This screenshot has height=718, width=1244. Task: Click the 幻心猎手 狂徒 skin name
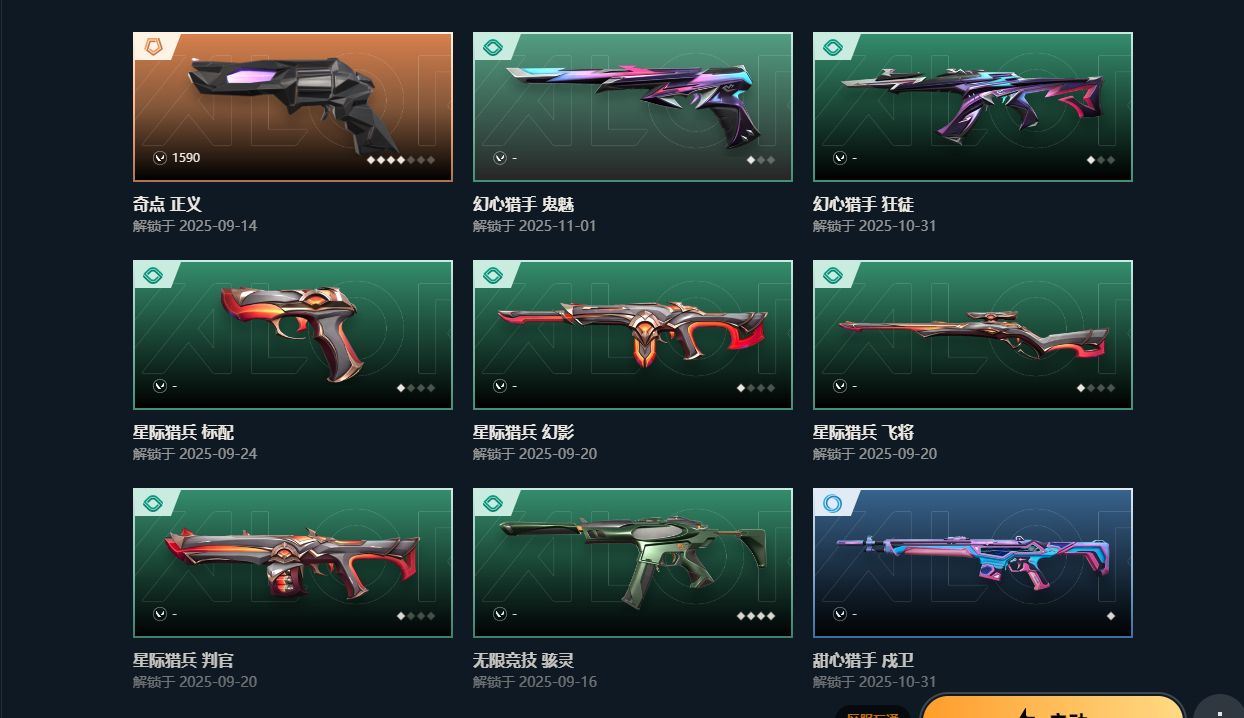pyautogui.click(x=863, y=204)
